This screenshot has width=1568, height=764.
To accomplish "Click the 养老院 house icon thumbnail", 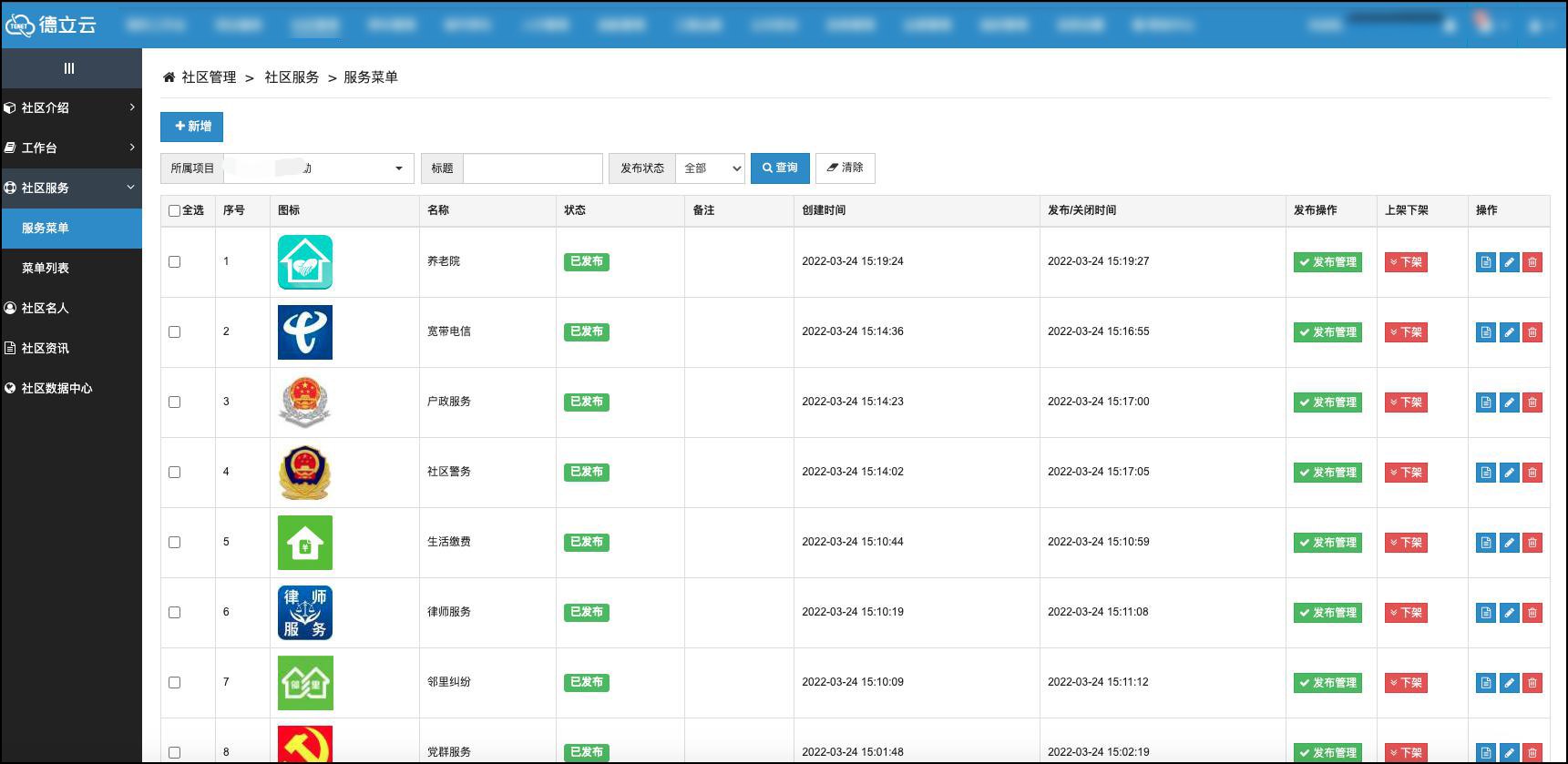I will pos(305,262).
